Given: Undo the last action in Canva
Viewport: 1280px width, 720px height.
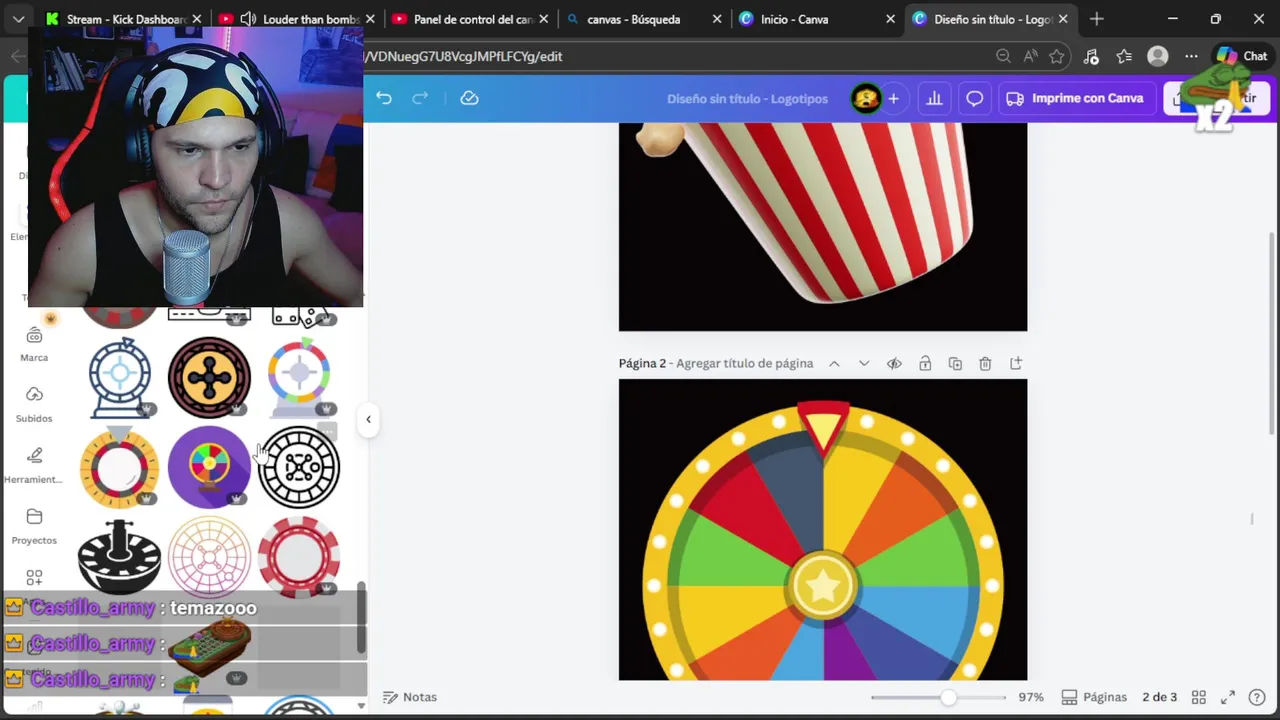Looking at the screenshot, I should (x=384, y=98).
